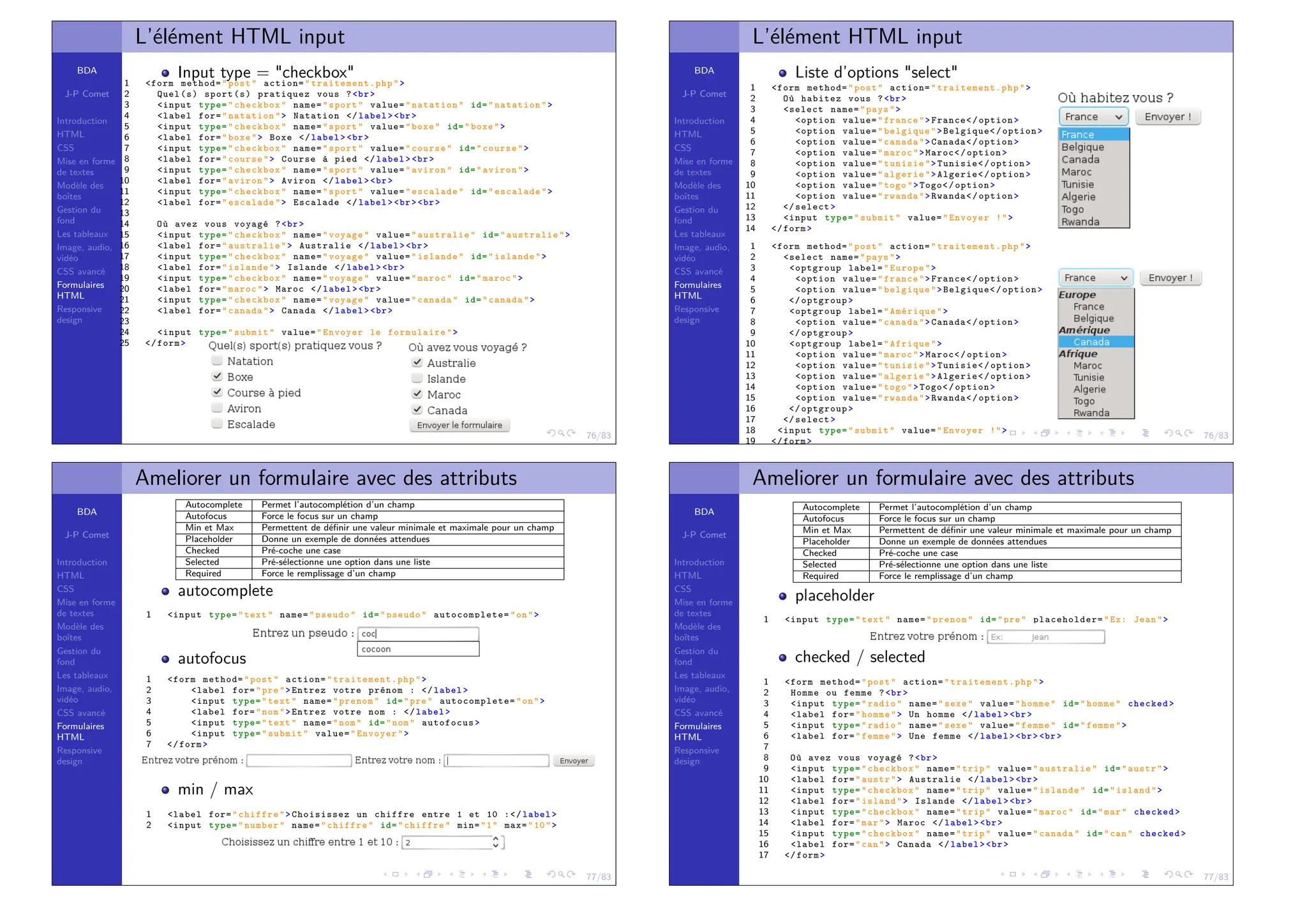
Task: Check the Natation checkbox
Action: (x=217, y=361)
